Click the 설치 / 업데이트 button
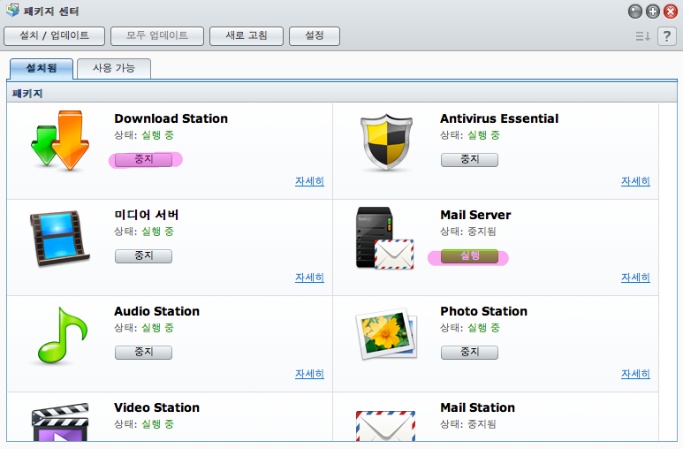Screen dimensions: 683x449 [54, 36]
